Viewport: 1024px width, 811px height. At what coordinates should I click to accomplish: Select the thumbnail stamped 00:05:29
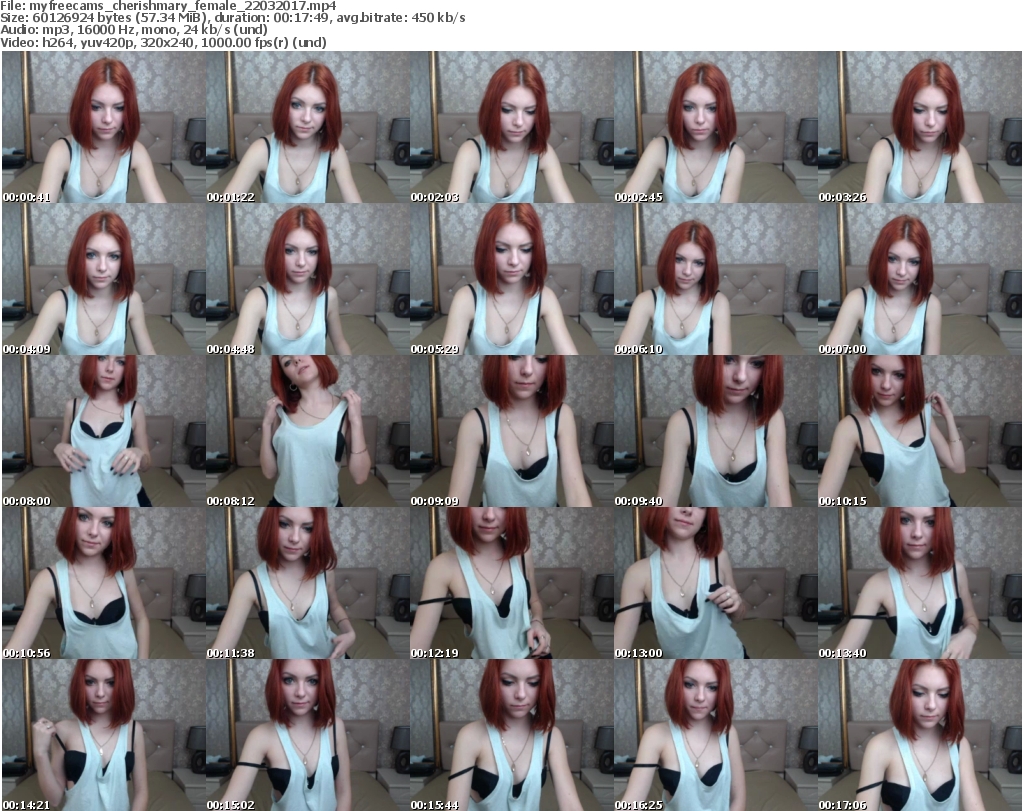click(511, 279)
